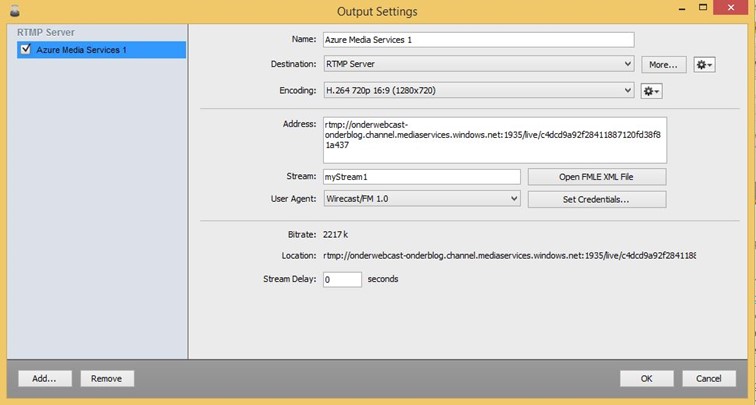Image resolution: width=756 pixels, height=405 pixels.
Task: Expand the Destination RTMP Server dropdown
Action: 478,64
